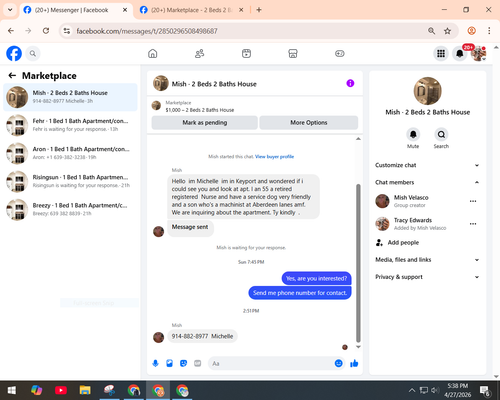Click the 914-882-8977 Michelle message
500x400 pixels.
pos(202,336)
